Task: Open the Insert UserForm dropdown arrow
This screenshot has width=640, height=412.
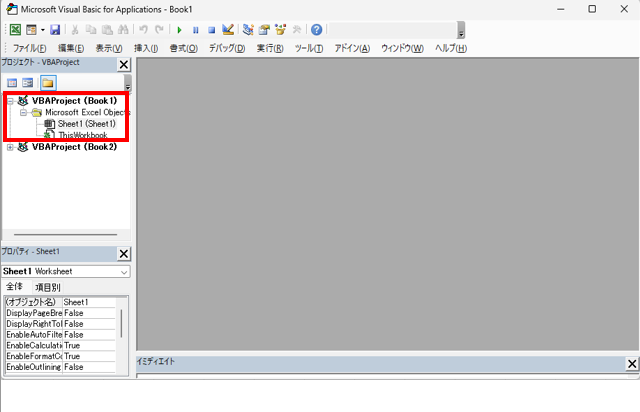Action: pos(42,30)
